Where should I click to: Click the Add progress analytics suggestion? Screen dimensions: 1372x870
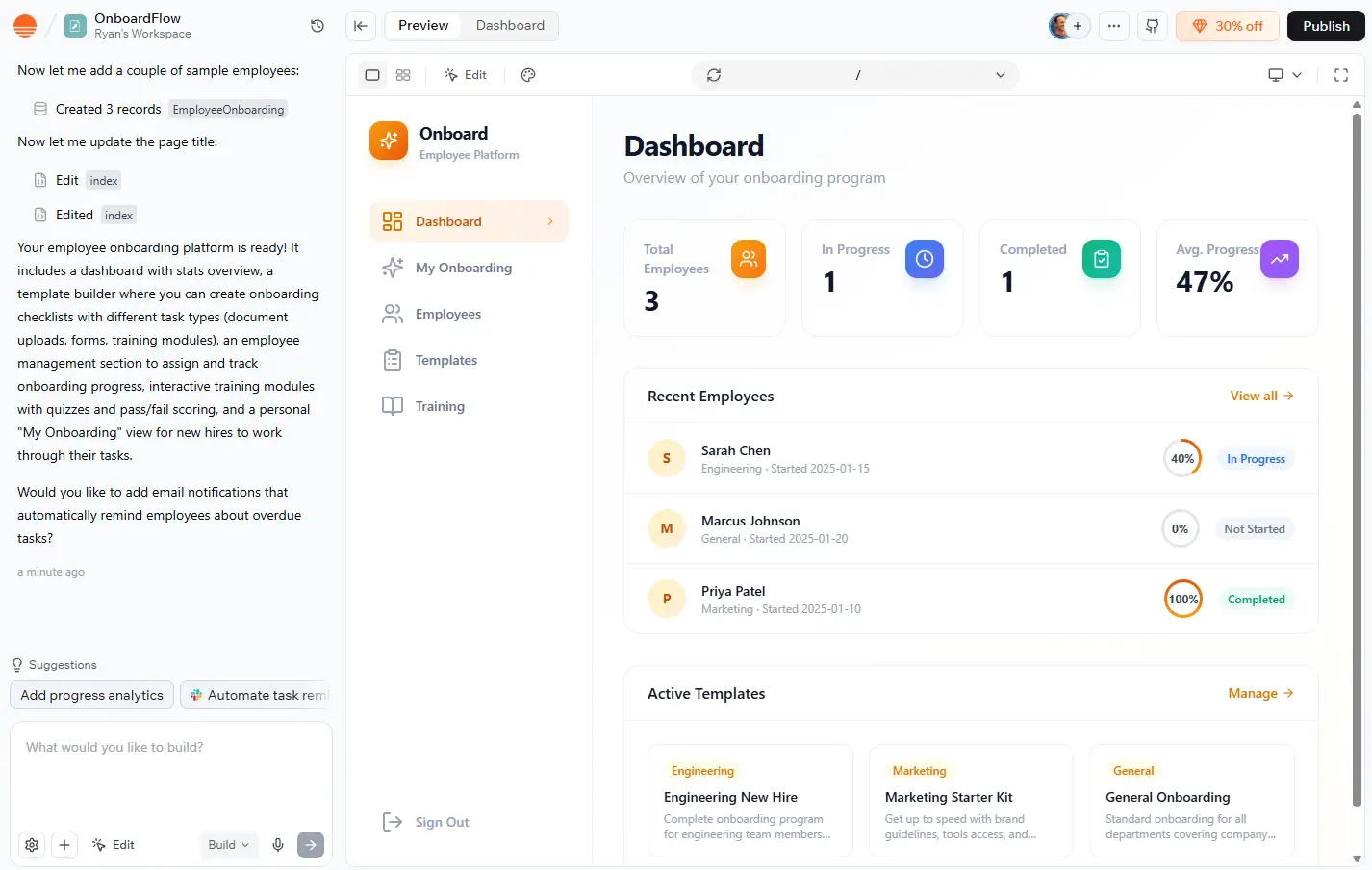(x=92, y=695)
